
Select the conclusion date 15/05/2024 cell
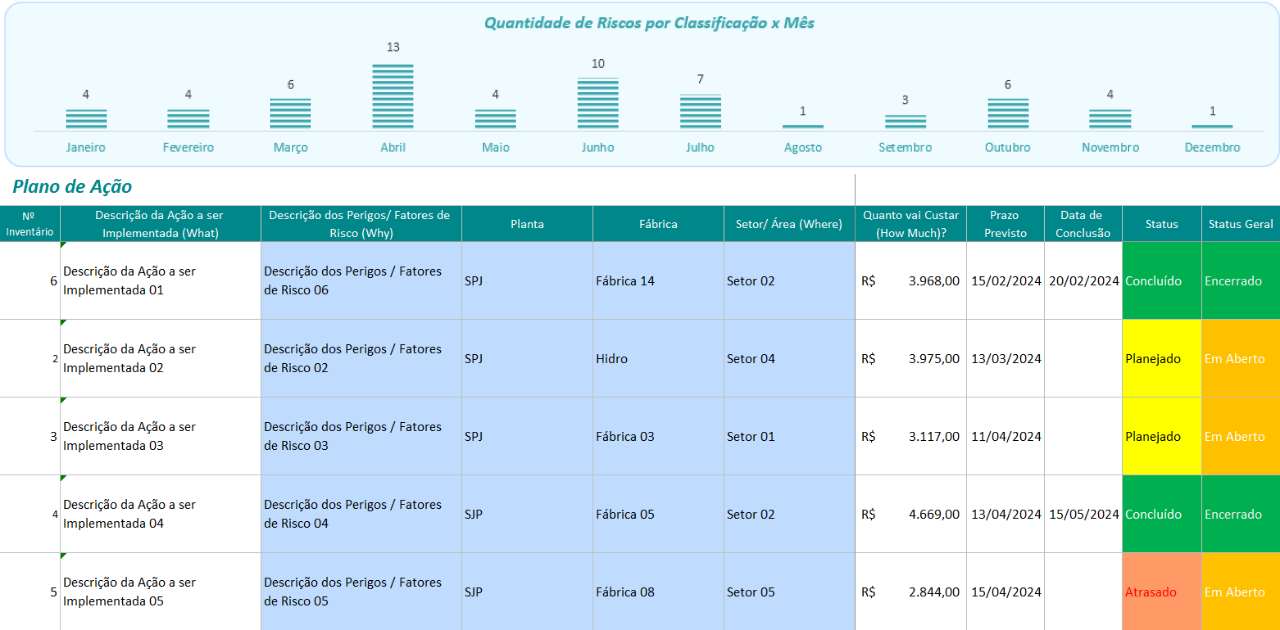pos(1083,515)
